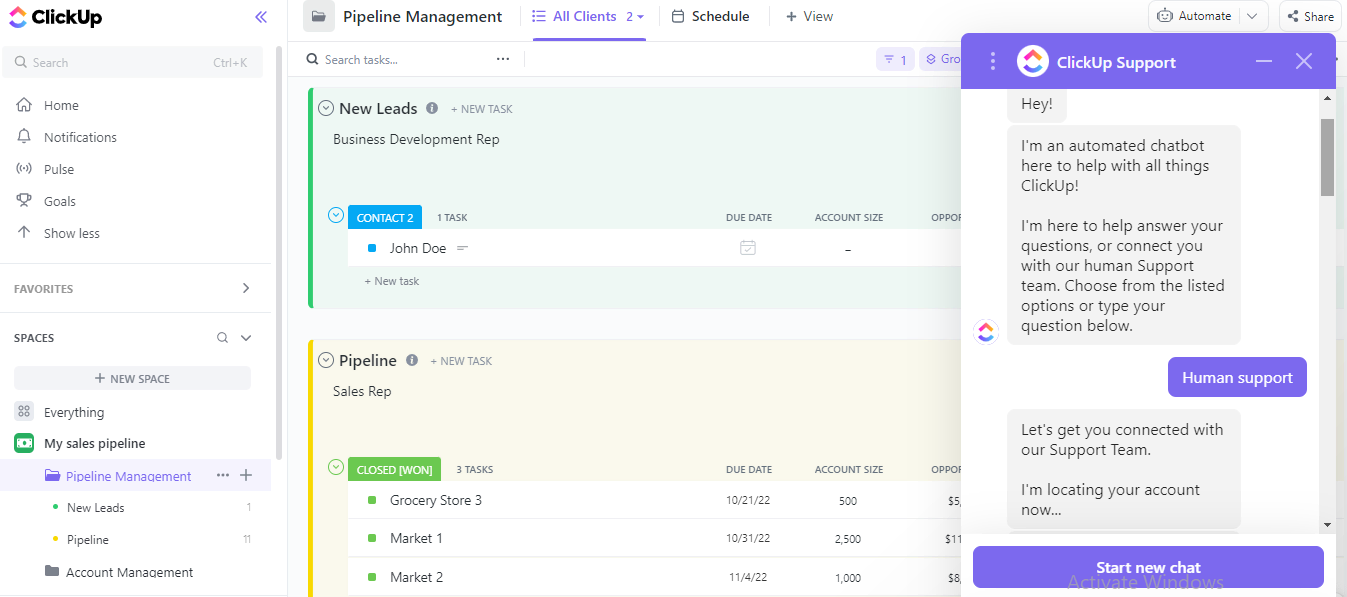
Task: Click Market 1 status color square
Action: tap(372, 538)
